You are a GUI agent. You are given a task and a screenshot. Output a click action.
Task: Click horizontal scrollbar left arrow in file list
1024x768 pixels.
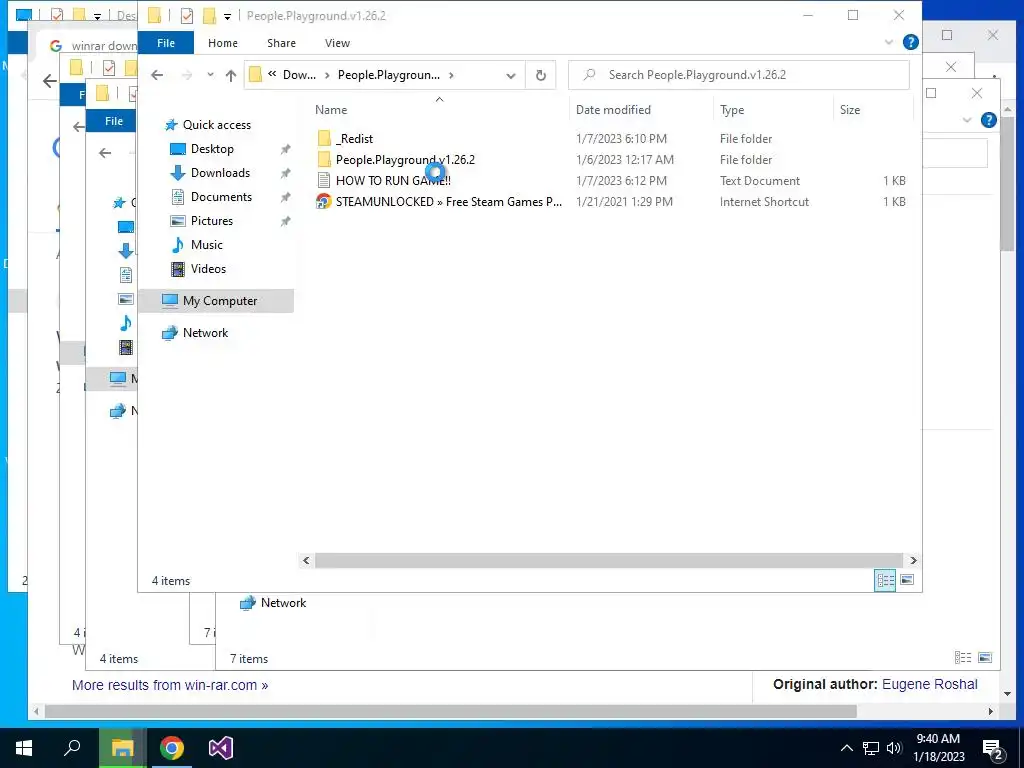pyautogui.click(x=306, y=560)
